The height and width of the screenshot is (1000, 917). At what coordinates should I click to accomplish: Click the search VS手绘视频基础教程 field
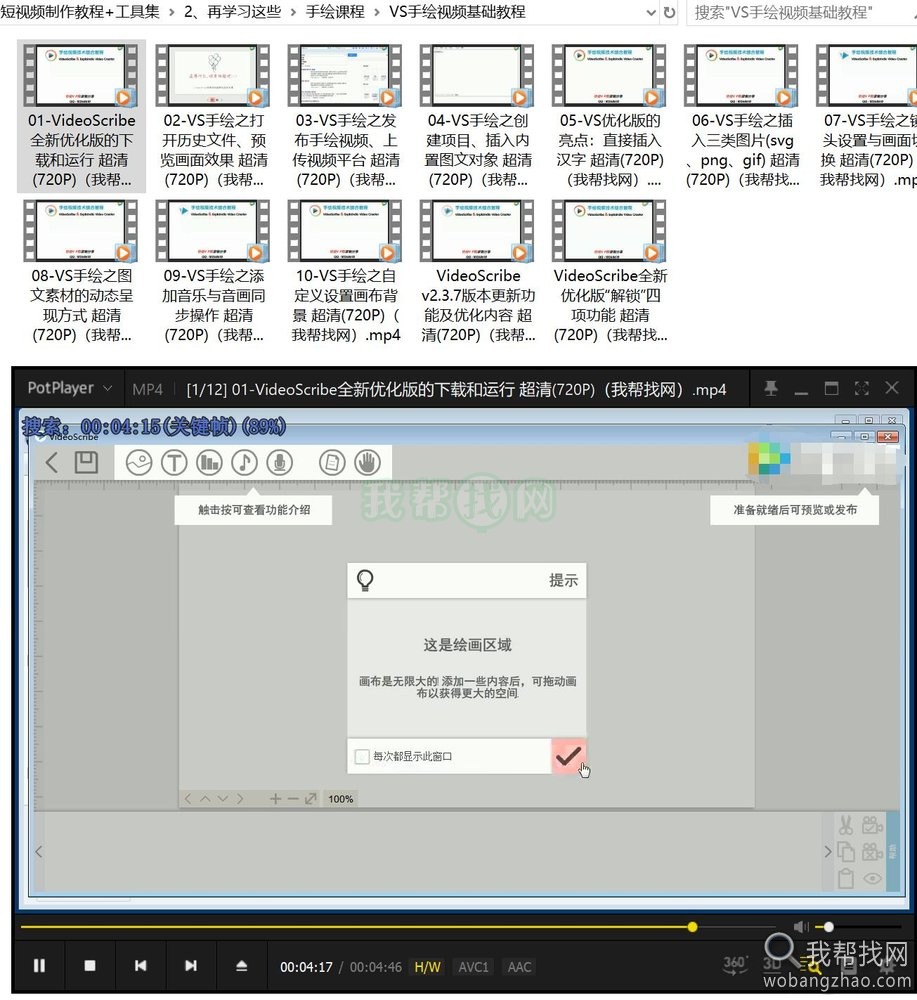802,12
